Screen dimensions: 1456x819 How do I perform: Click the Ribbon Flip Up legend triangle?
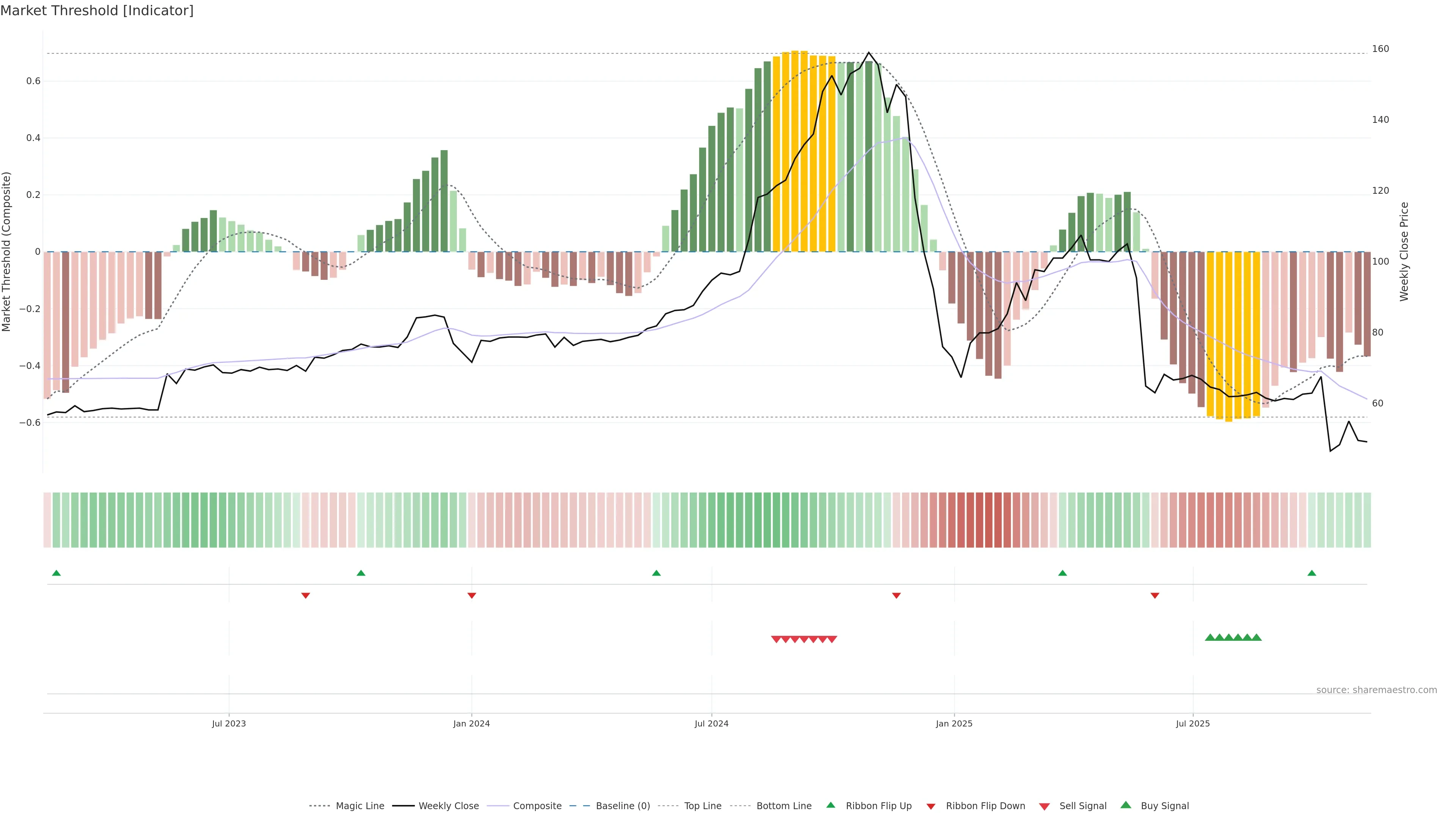[830, 805]
